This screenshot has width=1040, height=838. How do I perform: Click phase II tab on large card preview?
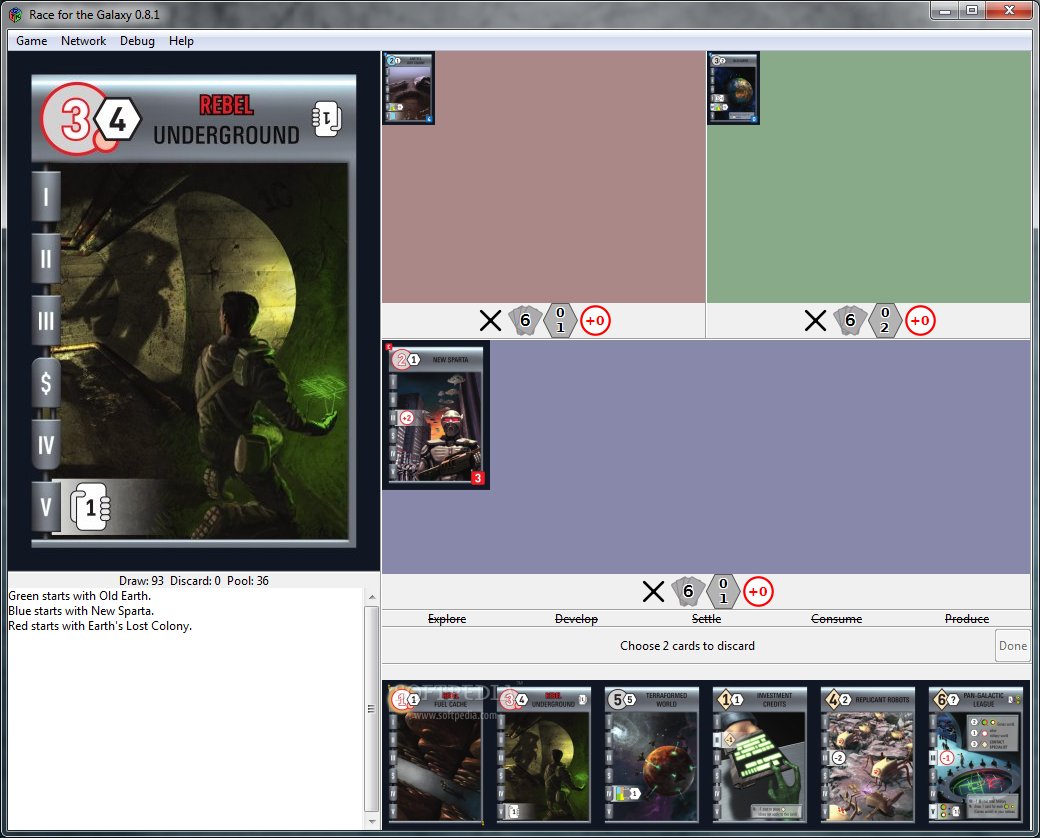[46, 258]
